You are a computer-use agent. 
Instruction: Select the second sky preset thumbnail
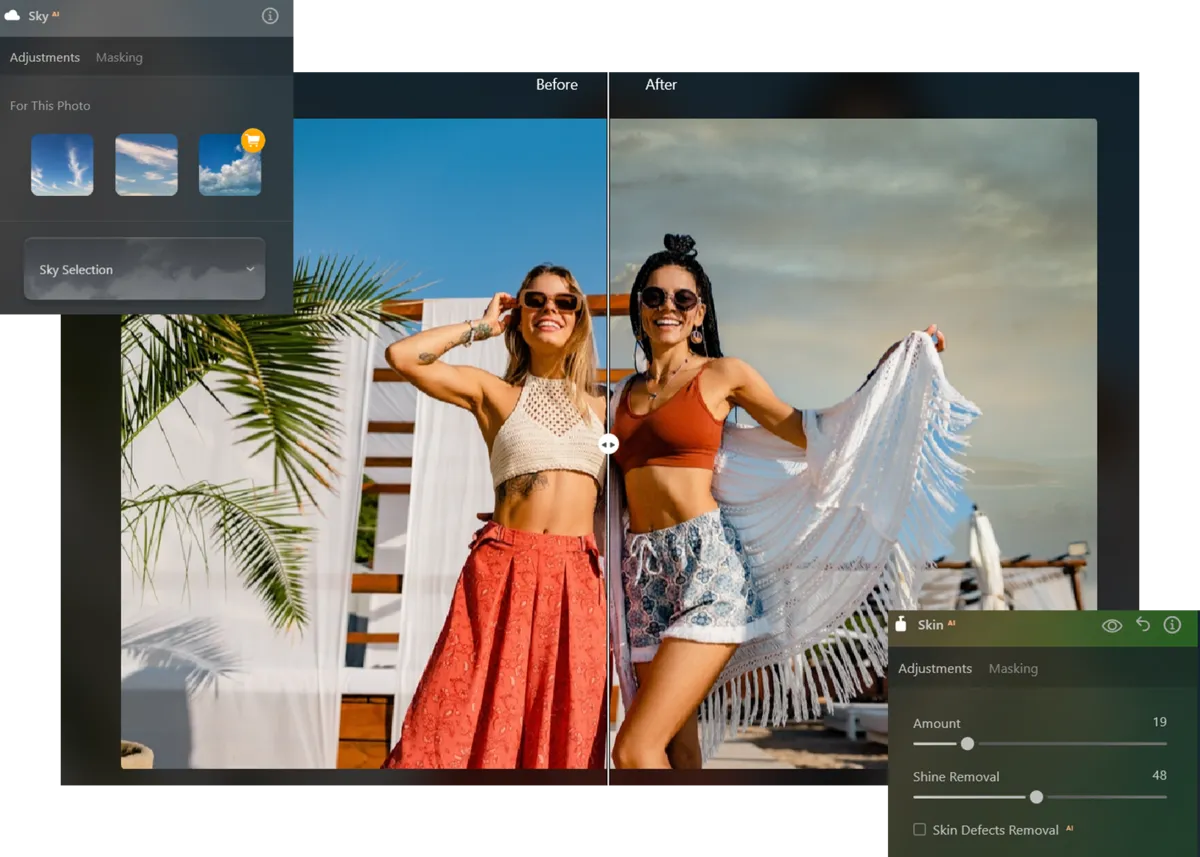(x=146, y=164)
